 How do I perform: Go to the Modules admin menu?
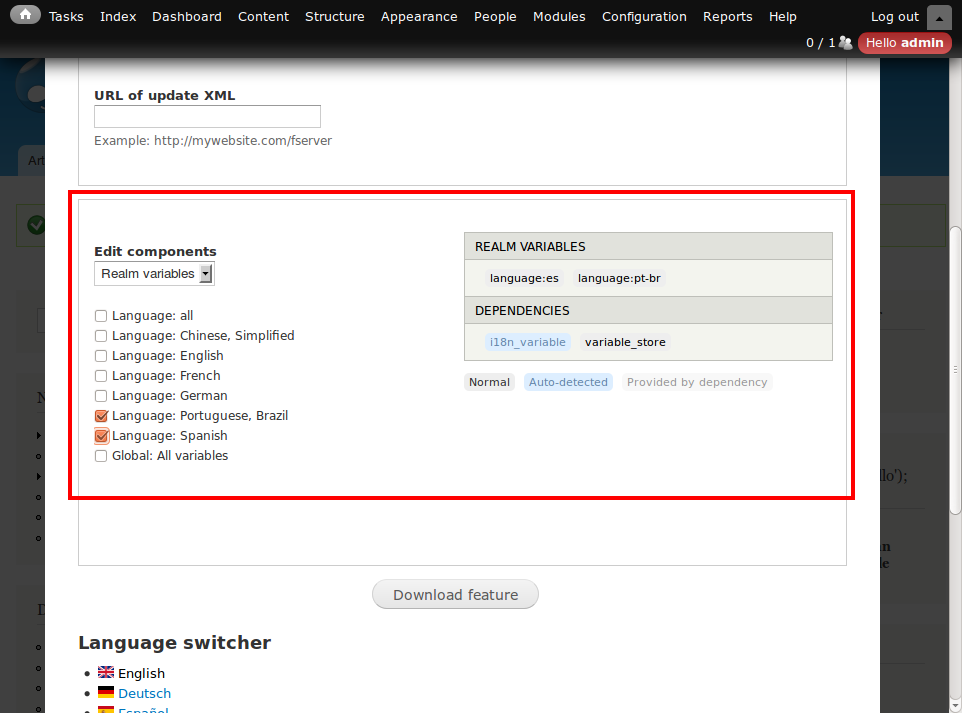coord(559,17)
